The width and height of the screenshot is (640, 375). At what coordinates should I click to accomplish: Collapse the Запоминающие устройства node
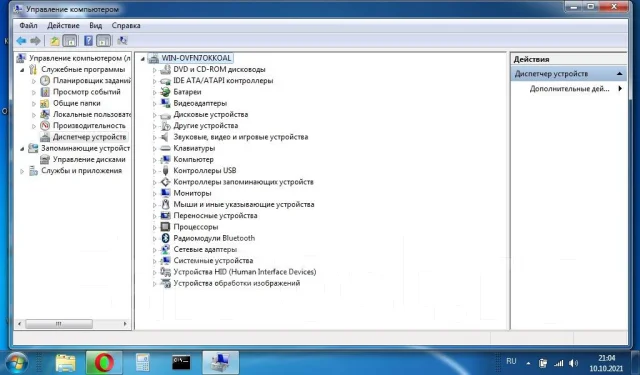[22, 149]
